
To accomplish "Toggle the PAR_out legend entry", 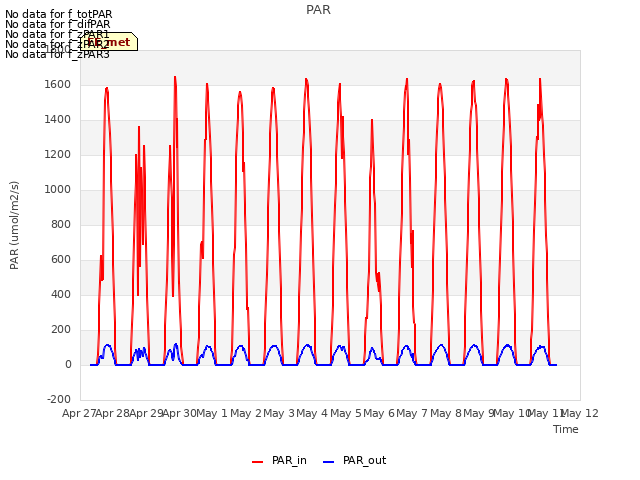I will pyautogui.click(x=354, y=460).
